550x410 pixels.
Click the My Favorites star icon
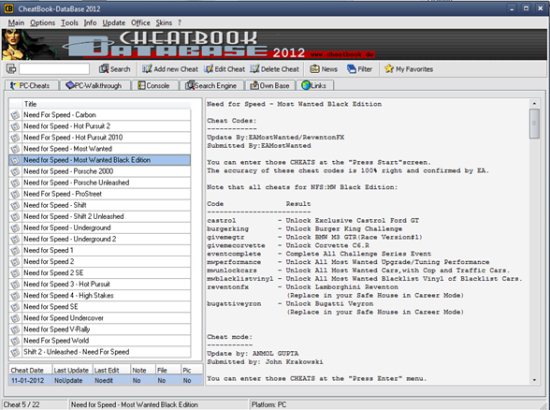pos(389,69)
